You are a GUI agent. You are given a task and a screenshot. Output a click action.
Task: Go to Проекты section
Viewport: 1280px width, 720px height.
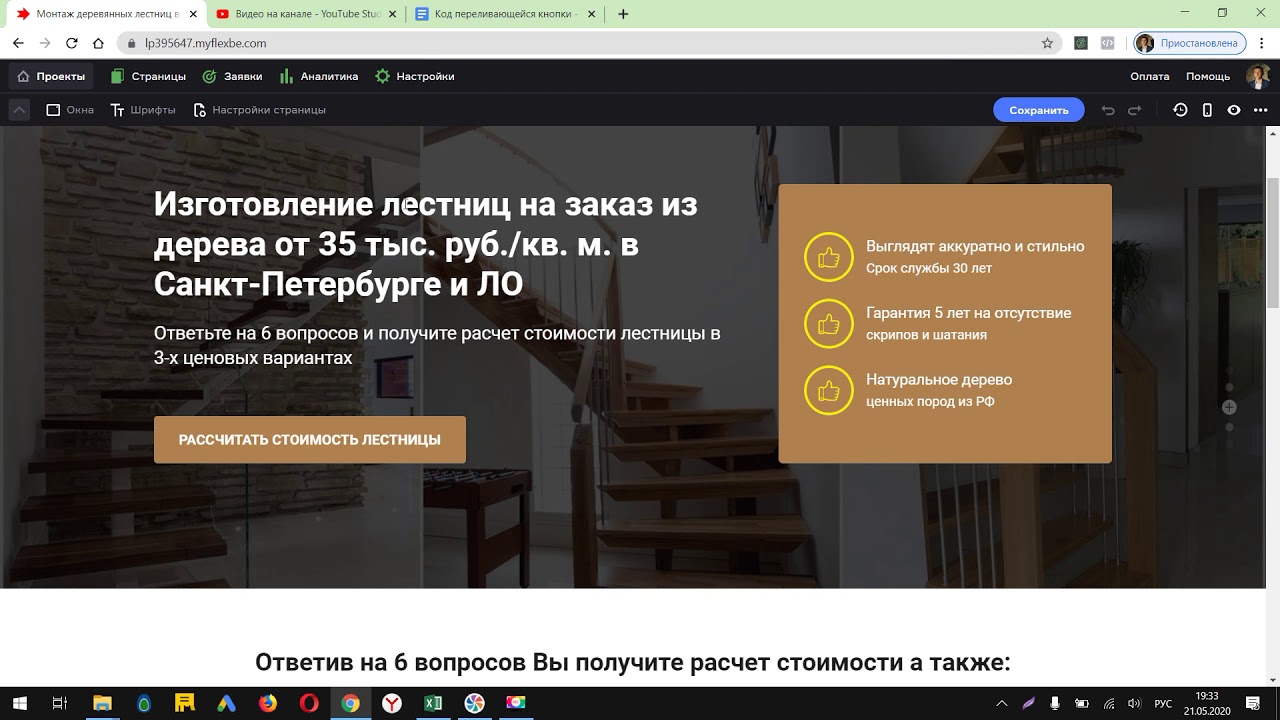[x=51, y=76]
